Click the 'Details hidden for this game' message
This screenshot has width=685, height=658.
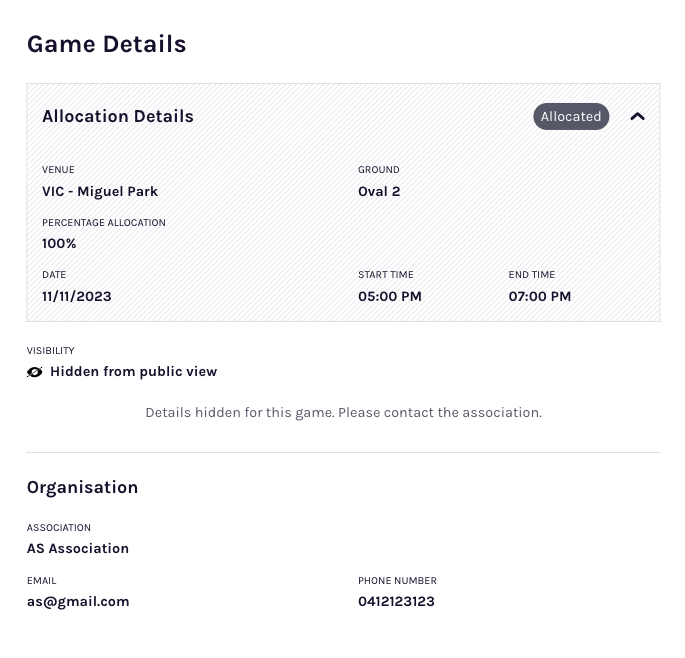(343, 412)
